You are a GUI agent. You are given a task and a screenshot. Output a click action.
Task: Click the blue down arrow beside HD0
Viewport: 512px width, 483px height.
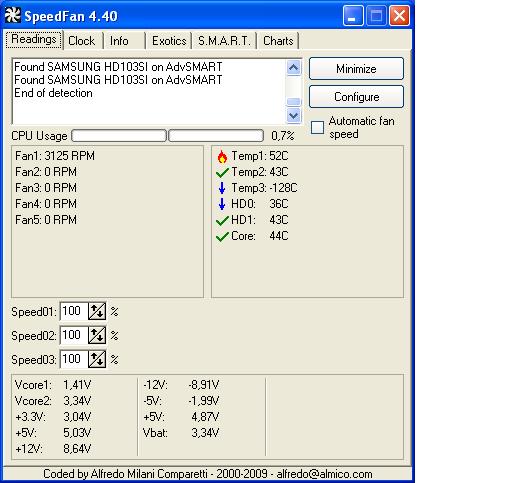(x=222, y=204)
